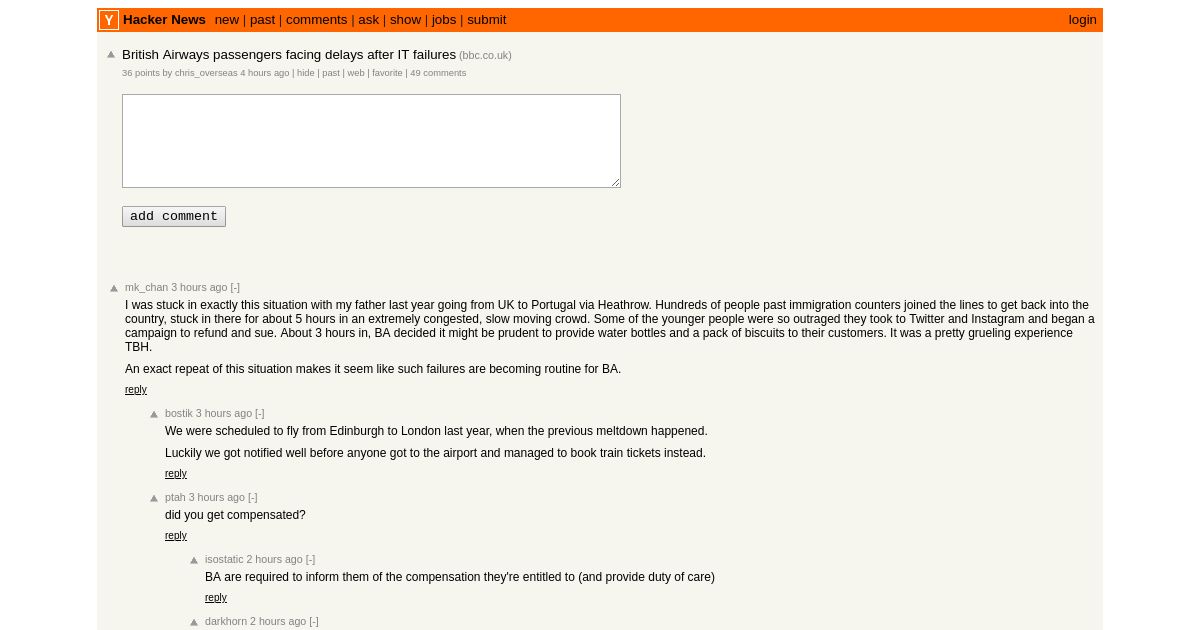Image resolution: width=1200 pixels, height=630 pixels.
Task: Upvote isostatic's comment
Action: click(x=194, y=560)
